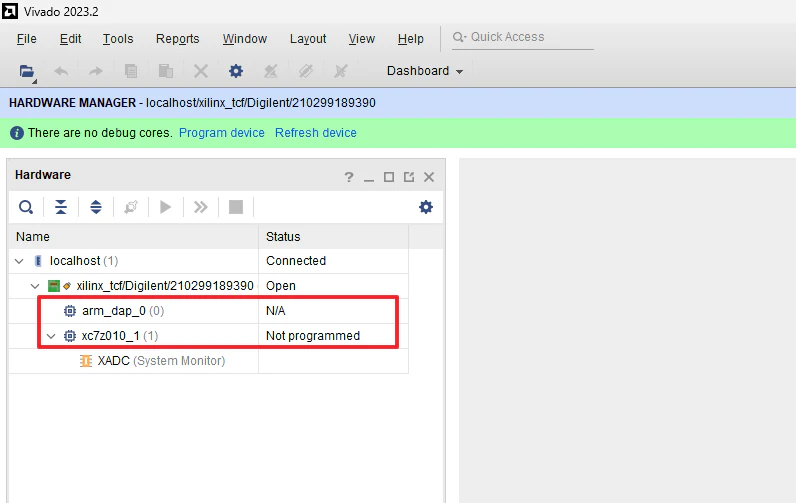Screen dimensions: 796x503
Task: Click the green board target icon
Action: point(54,286)
